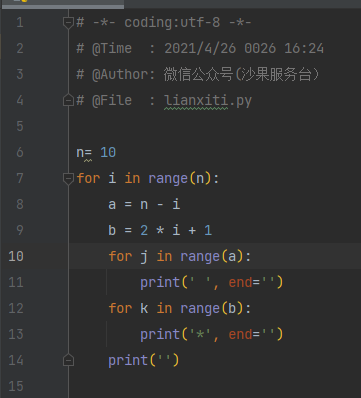Click 'range(a)' on the highlighted line

pos(212,257)
